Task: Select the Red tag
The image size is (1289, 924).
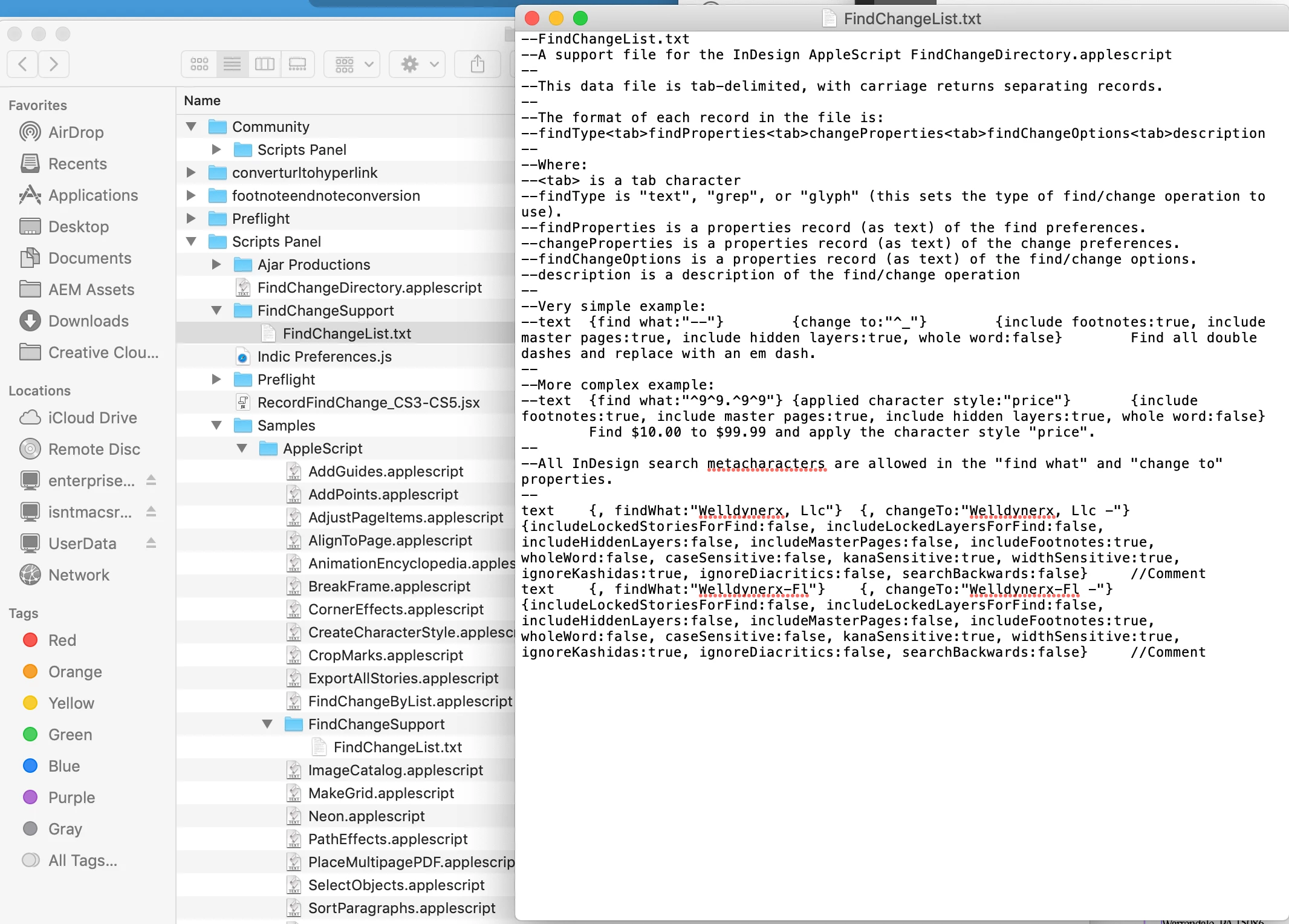Action: [x=50, y=640]
